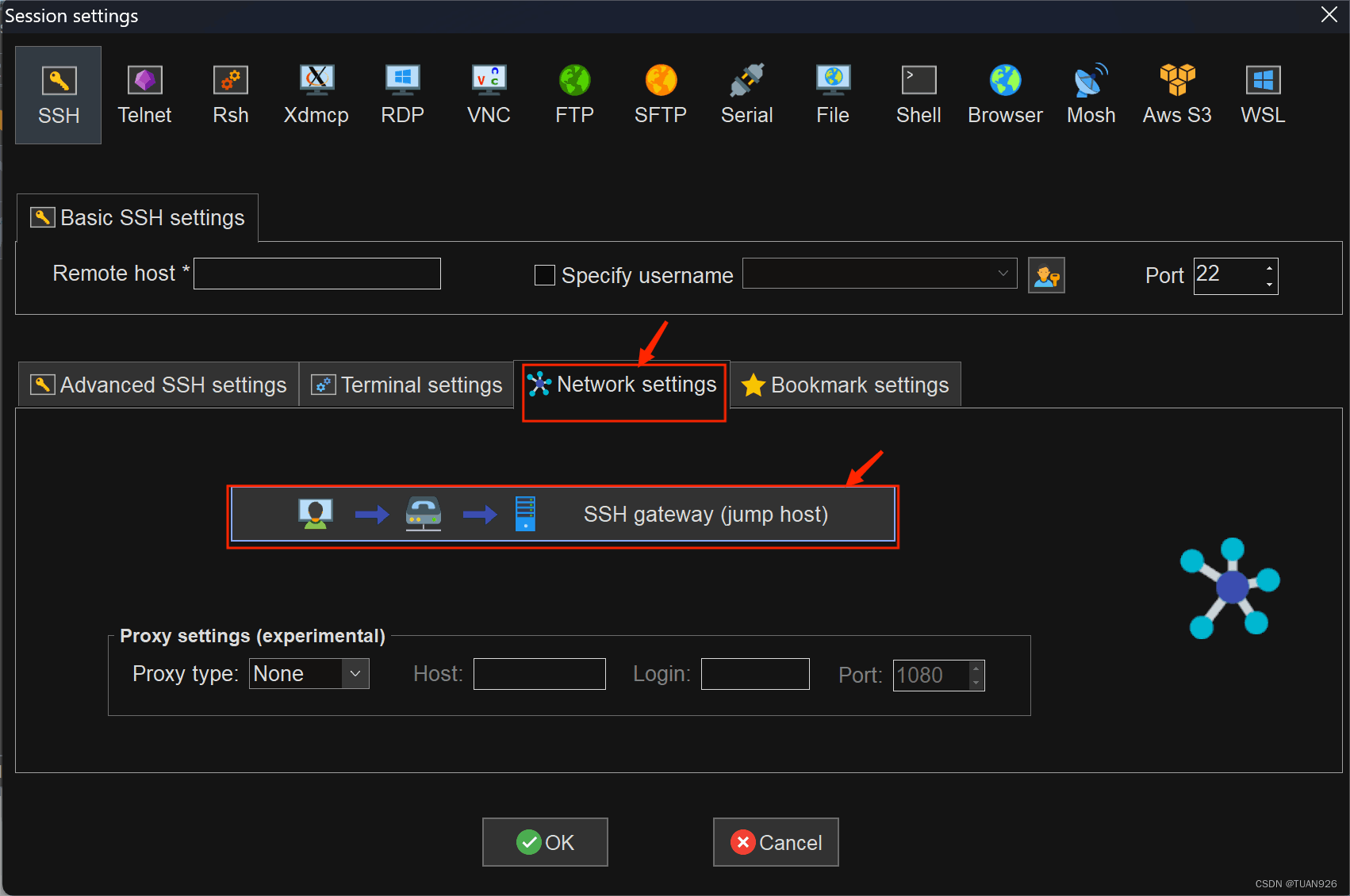Increase the proxy port value
The height and width of the screenshot is (896, 1350).
(x=976, y=668)
